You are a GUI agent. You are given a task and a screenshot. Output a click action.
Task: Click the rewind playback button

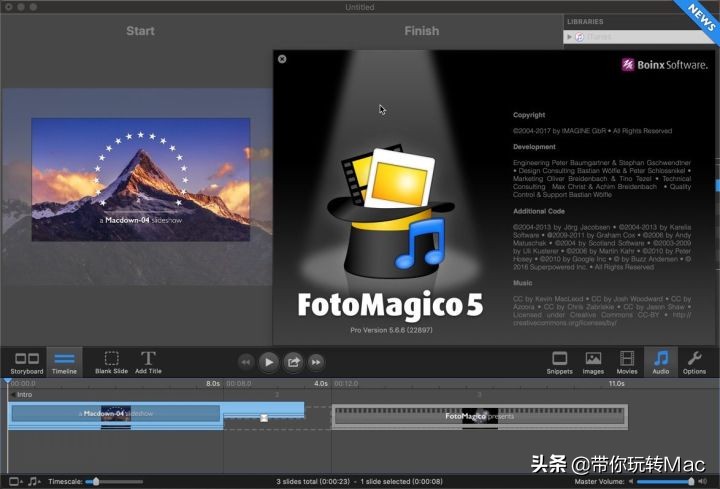[245, 362]
